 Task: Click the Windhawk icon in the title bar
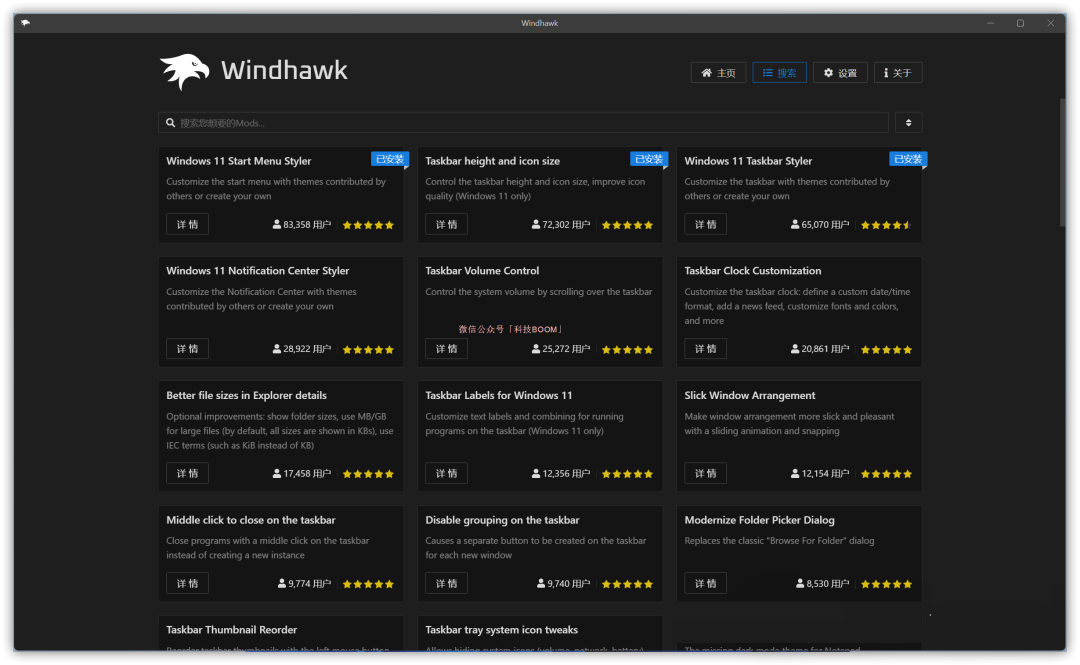click(25, 23)
